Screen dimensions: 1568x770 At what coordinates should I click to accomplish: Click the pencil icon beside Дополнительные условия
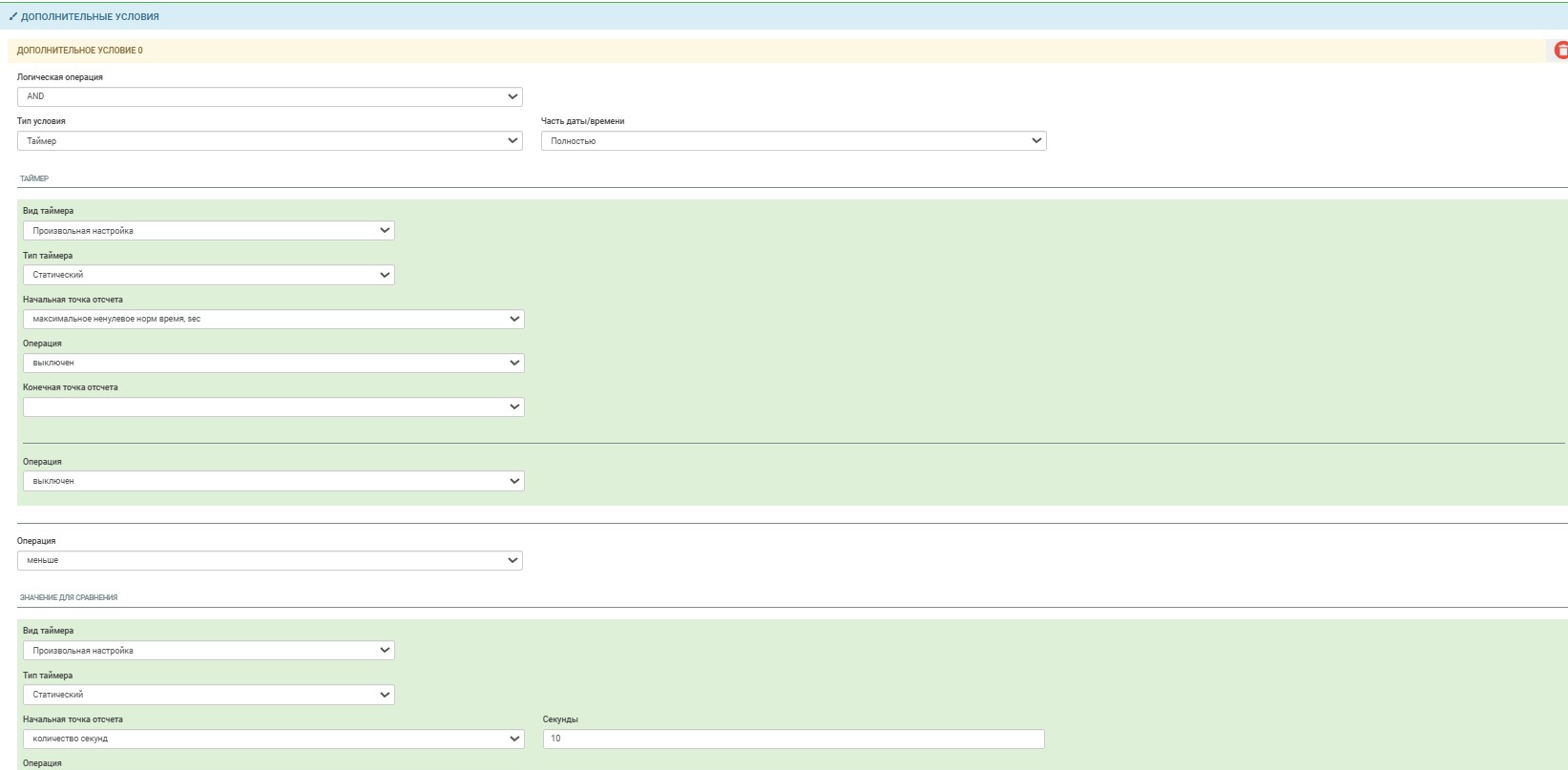click(13, 16)
